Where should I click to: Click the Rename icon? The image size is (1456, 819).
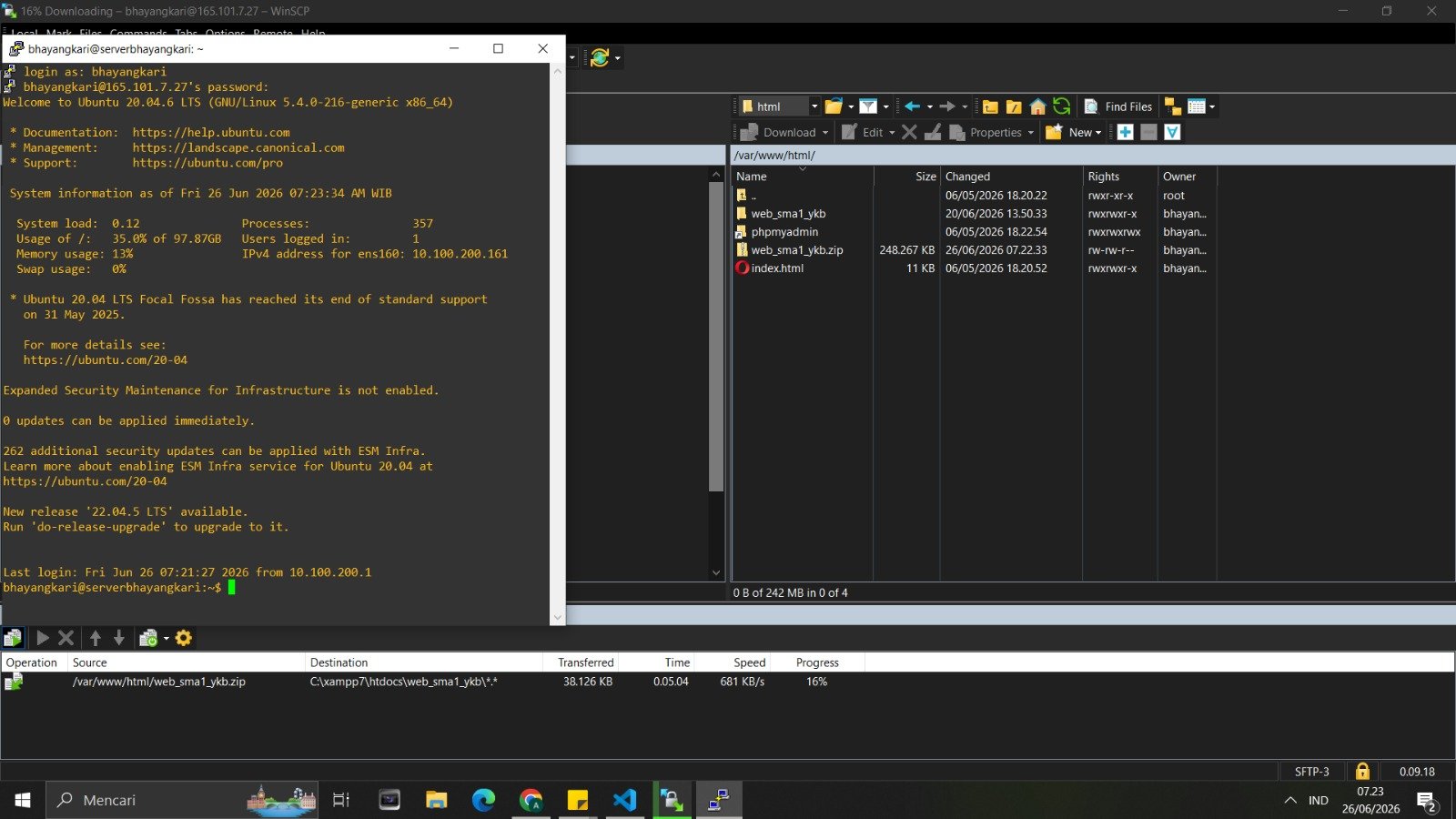(933, 132)
